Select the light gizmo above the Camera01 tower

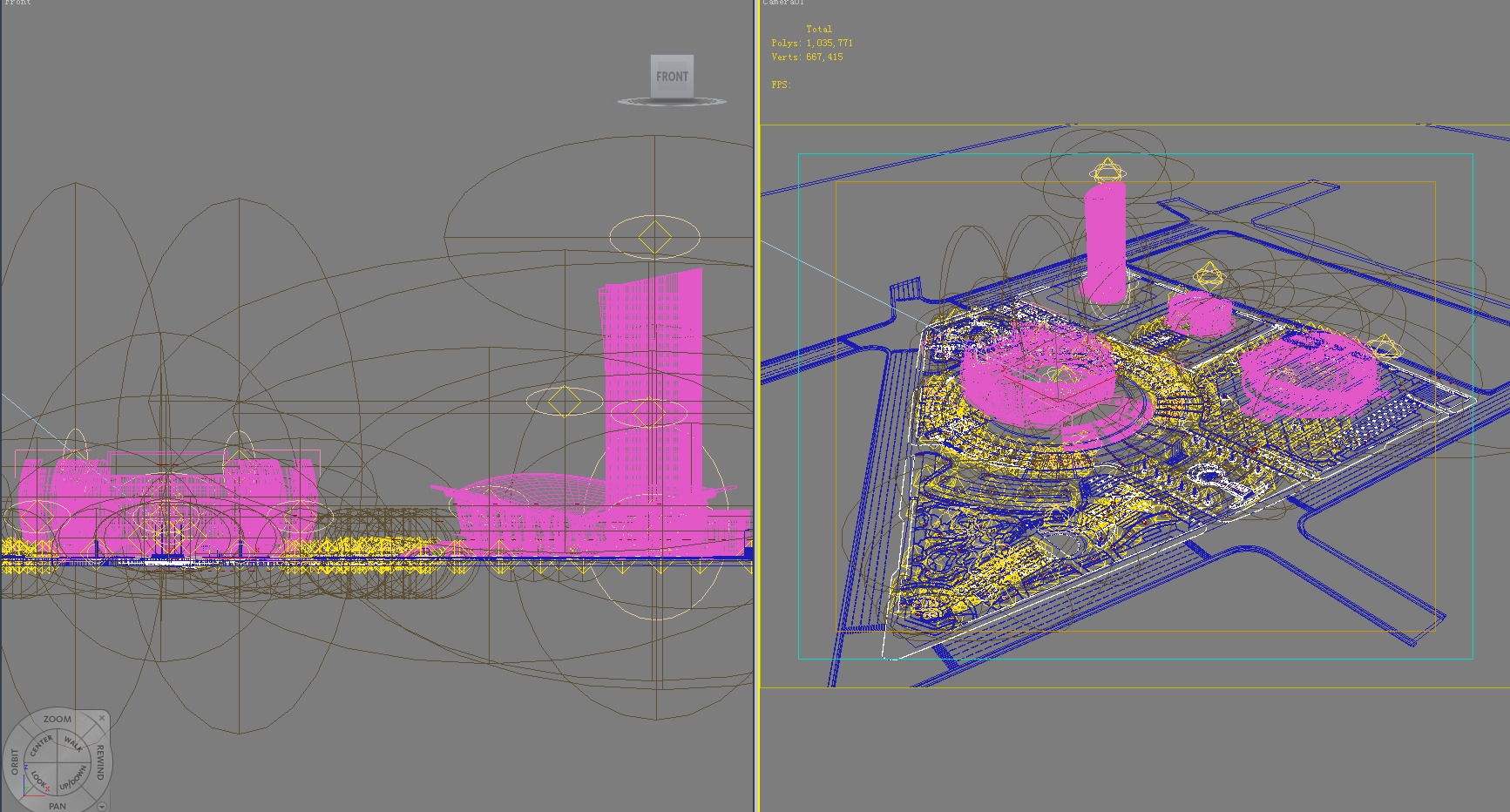point(1107,170)
